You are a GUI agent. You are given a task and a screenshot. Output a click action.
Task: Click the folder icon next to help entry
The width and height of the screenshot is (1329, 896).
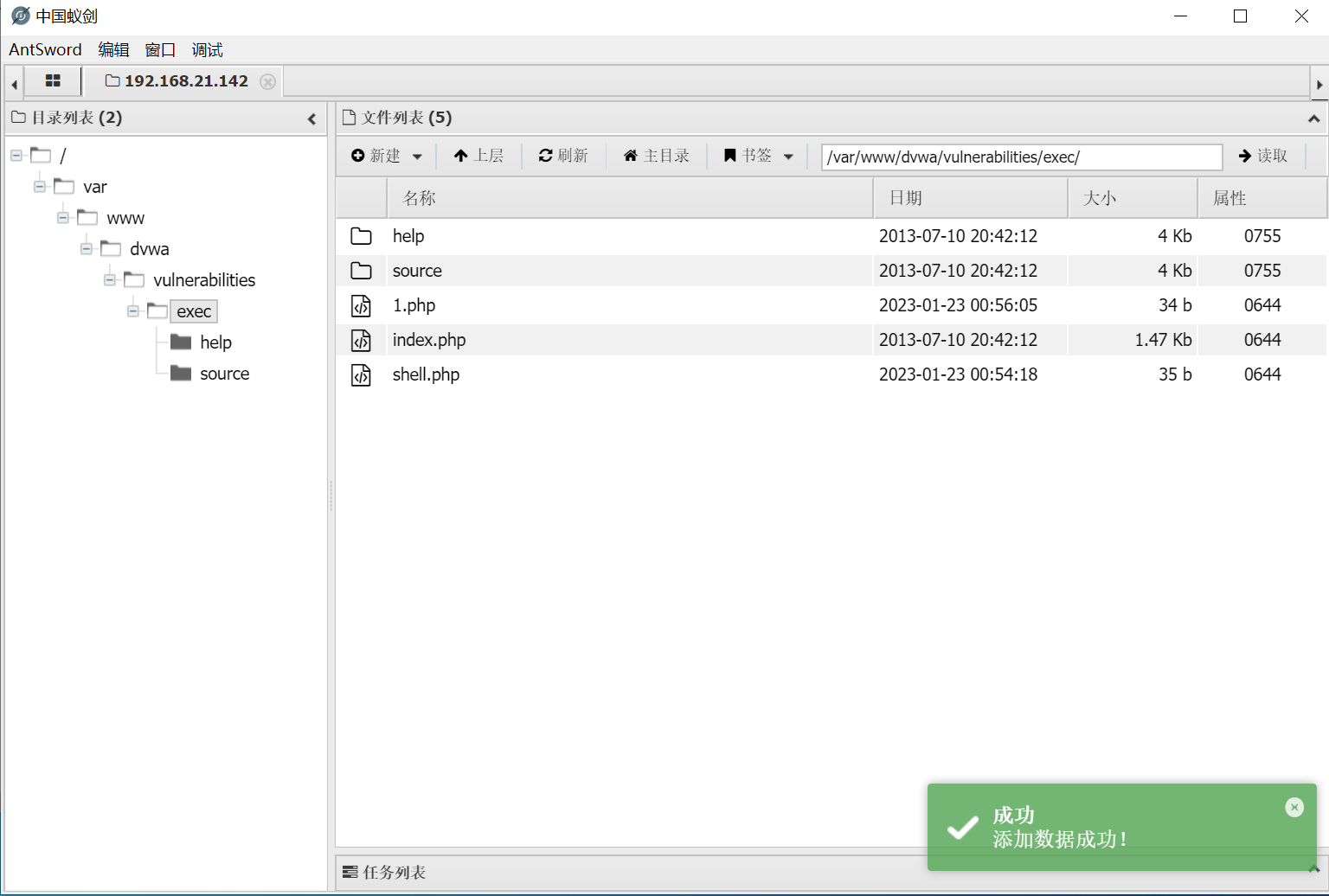click(x=362, y=235)
